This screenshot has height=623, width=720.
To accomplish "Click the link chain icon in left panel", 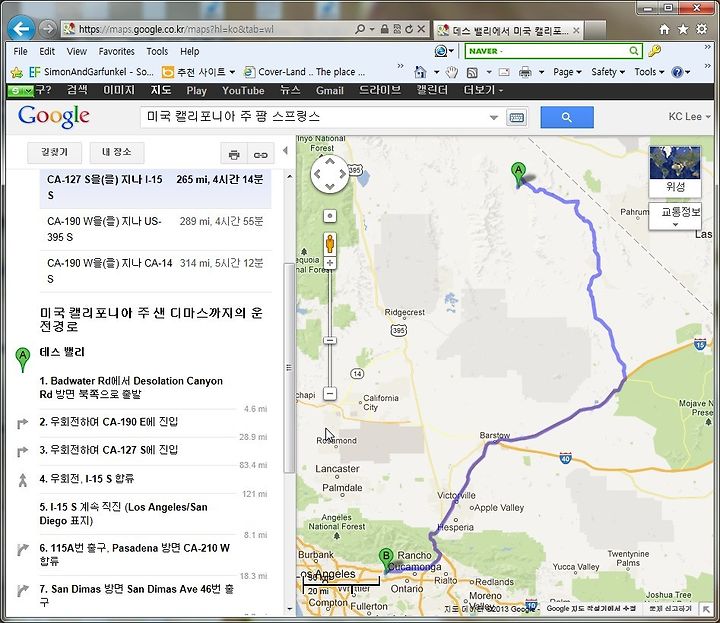I will click(x=260, y=154).
